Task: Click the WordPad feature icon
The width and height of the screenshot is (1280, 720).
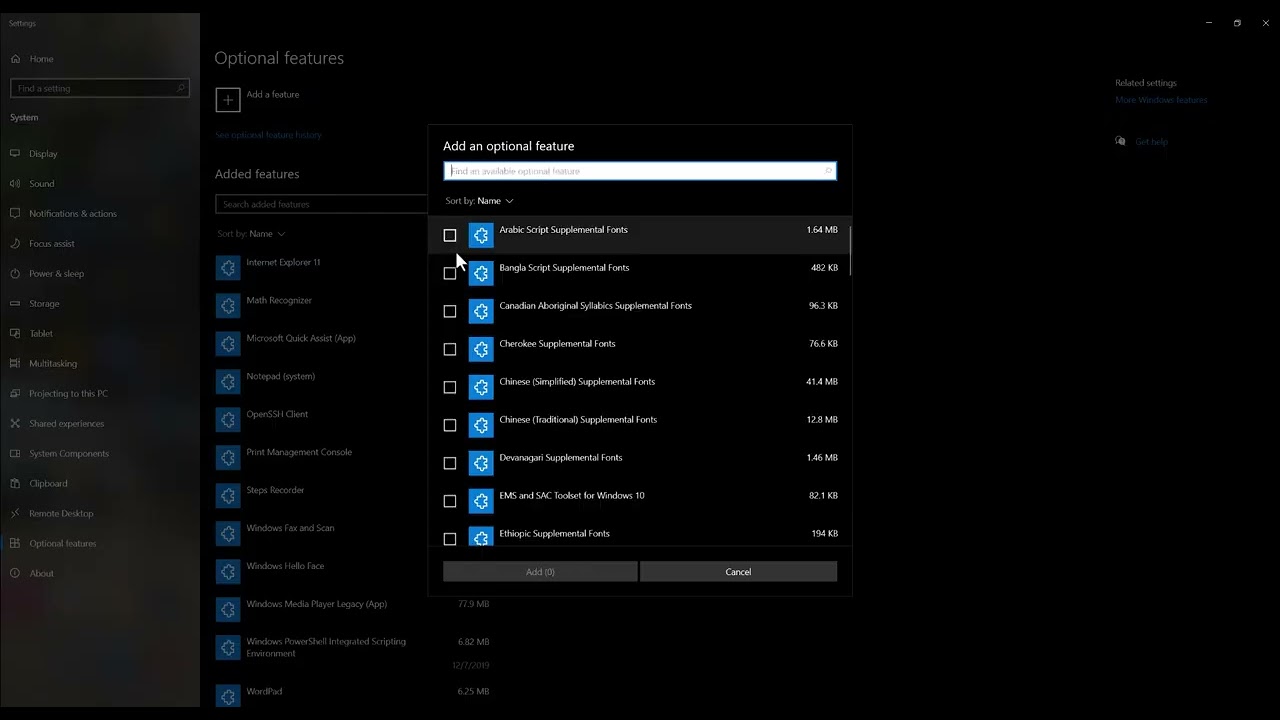Action: pyautogui.click(x=228, y=695)
